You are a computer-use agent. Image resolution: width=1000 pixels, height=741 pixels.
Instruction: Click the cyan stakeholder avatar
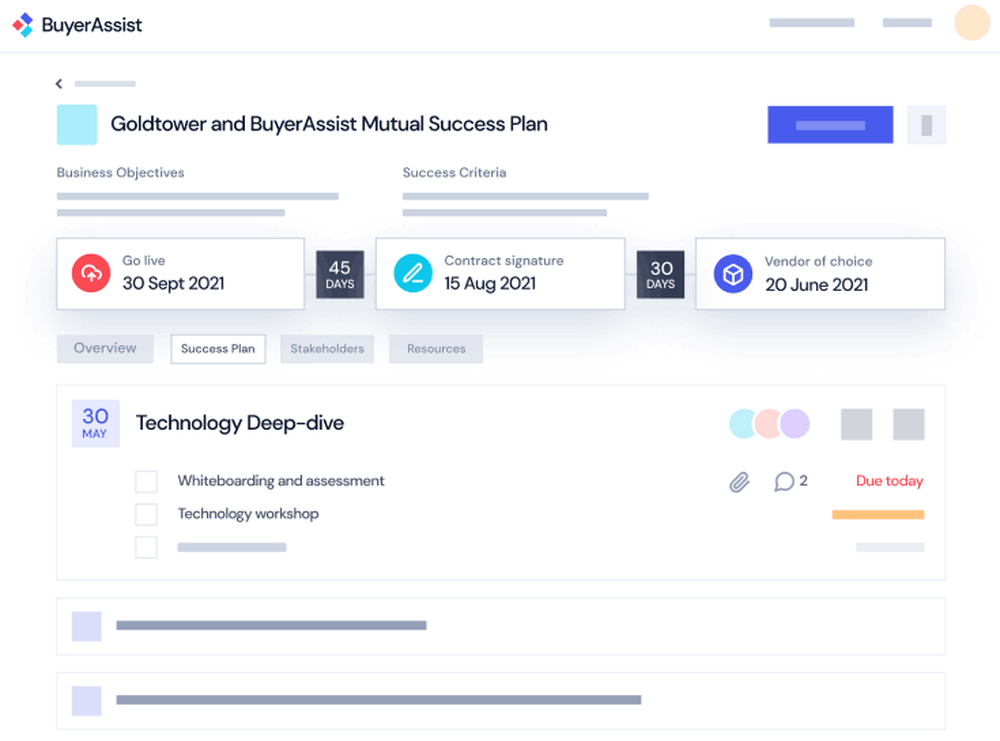pyautogui.click(x=743, y=424)
